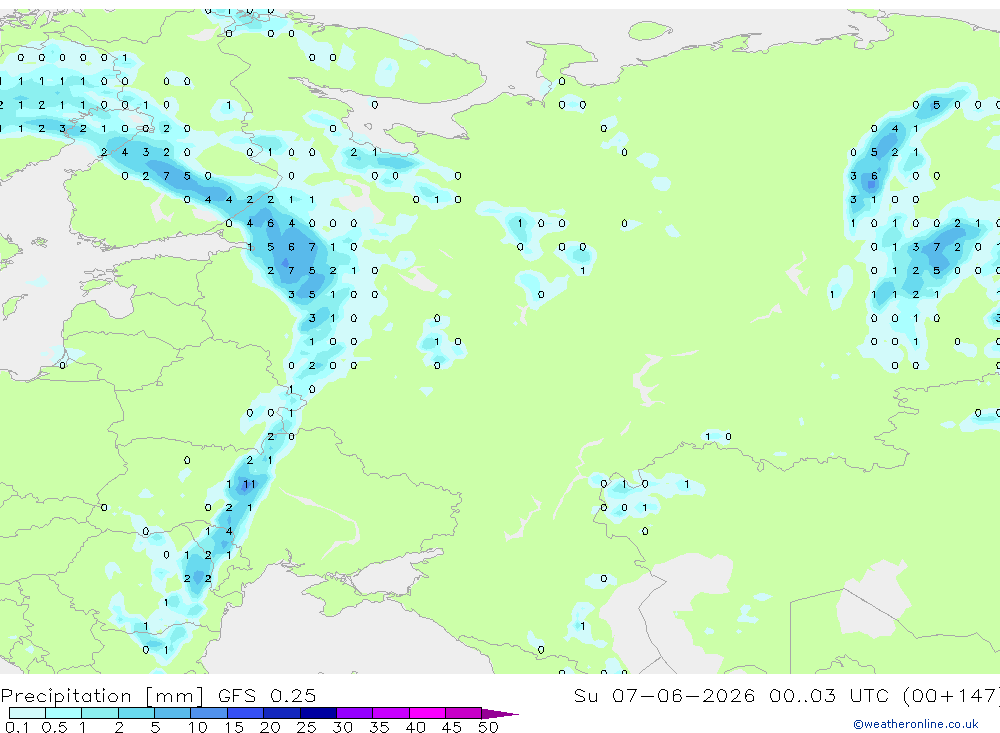This screenshot has height=733, width=1000.
Task: Click the 20–25 mm legend color box
Action: 281,713
